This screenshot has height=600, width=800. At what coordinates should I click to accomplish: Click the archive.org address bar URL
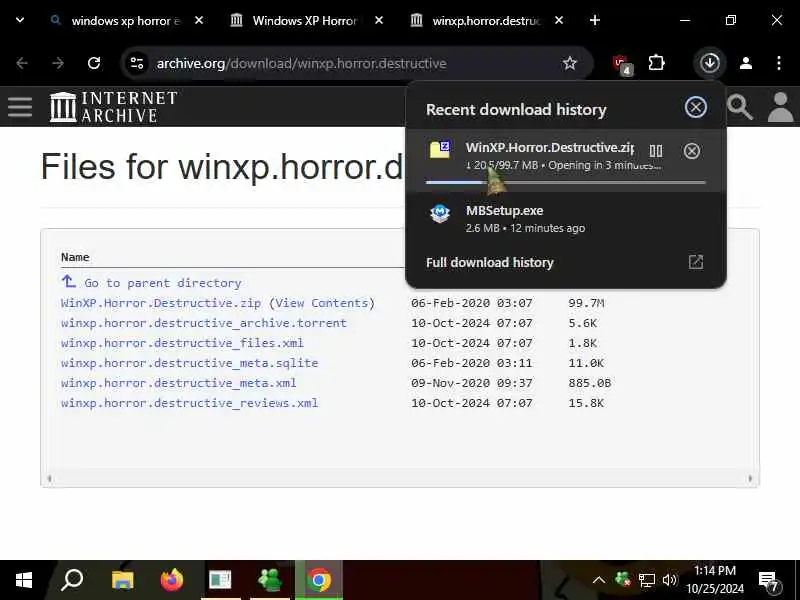point(302,63)
